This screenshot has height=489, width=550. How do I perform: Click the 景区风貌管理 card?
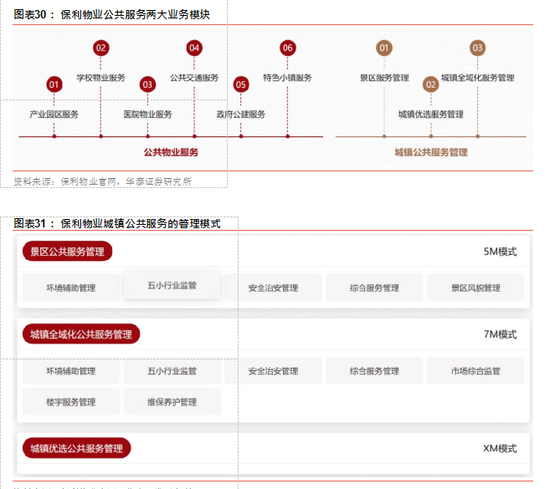pyautogui.click(x=476, y=288)
